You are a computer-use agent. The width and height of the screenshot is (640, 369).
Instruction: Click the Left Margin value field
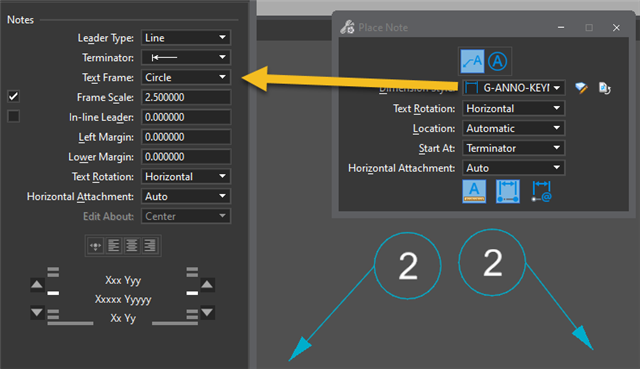click(x=186, y=137)
